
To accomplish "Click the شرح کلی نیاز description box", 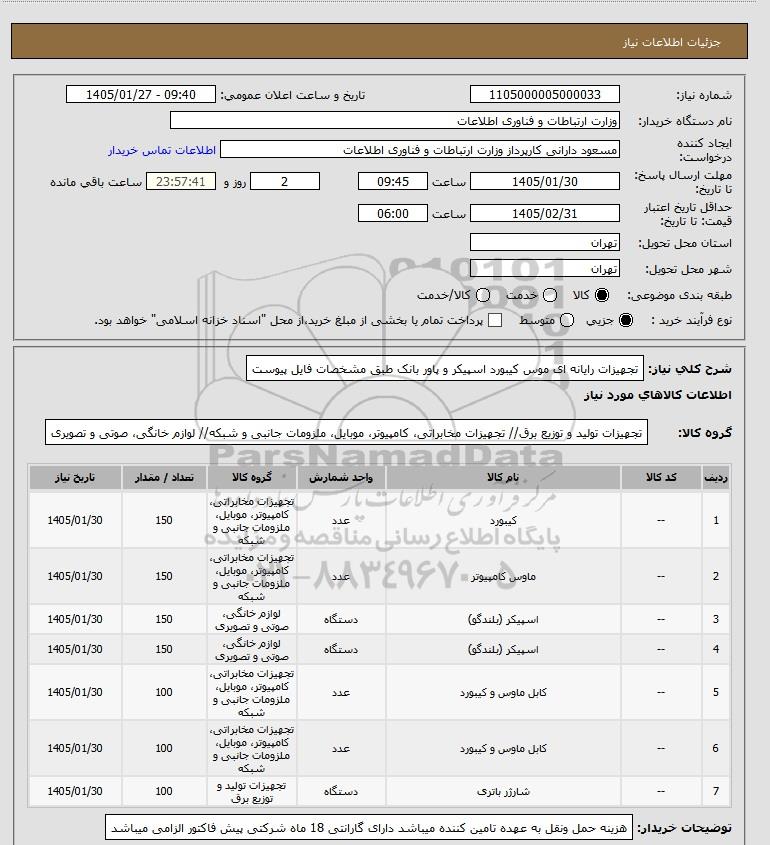I will (445, 369).
